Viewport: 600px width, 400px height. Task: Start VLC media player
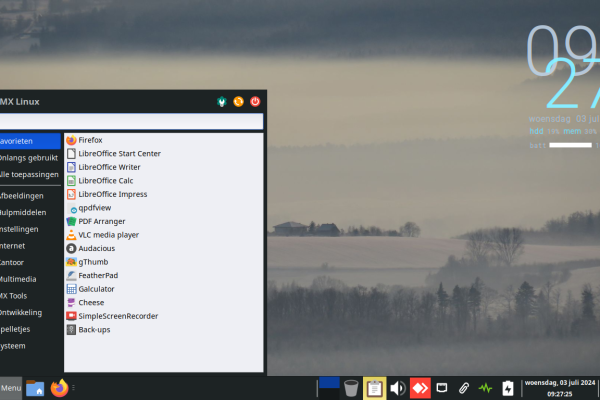(x=108, y=234)
